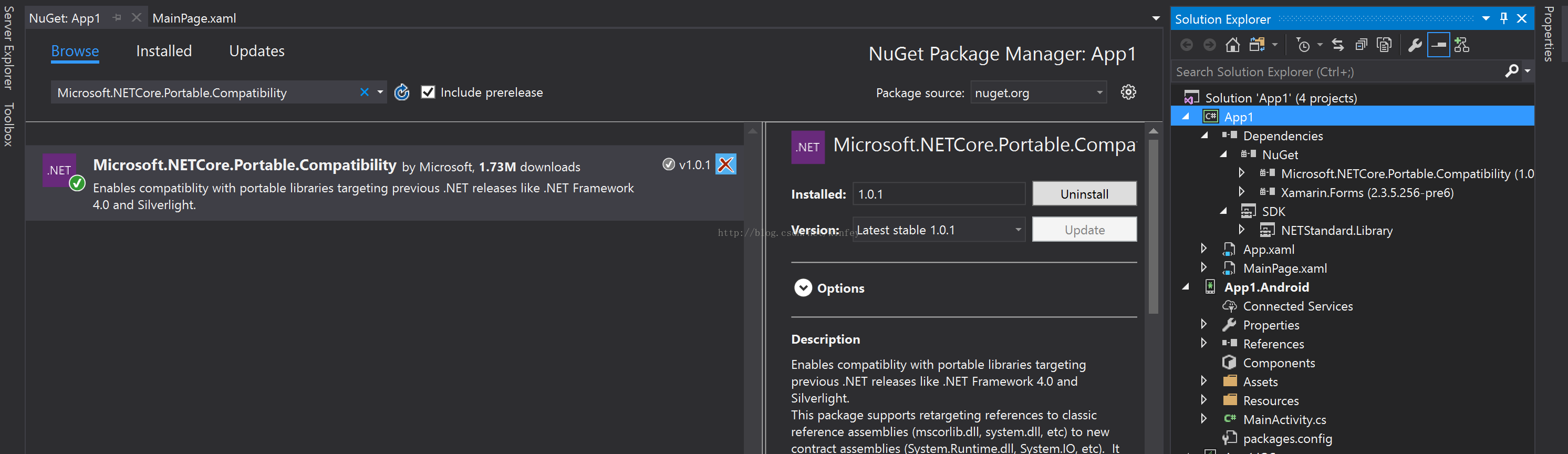Click the Home icon in Solution Explorer toolbar

(x=1233, y=45)
